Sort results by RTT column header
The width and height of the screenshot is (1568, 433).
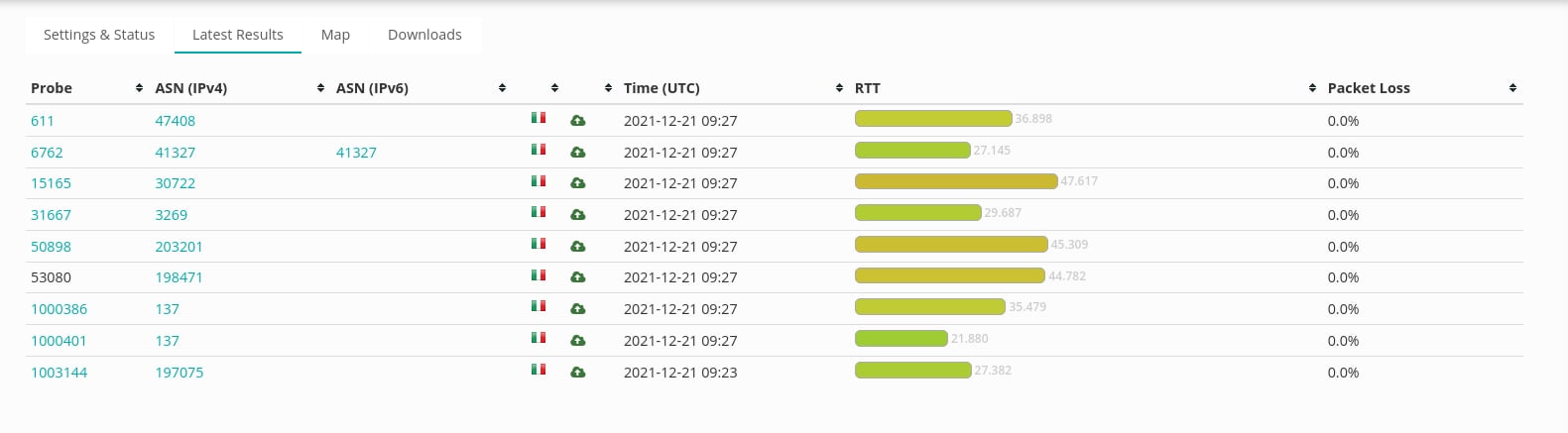(868, 88)
